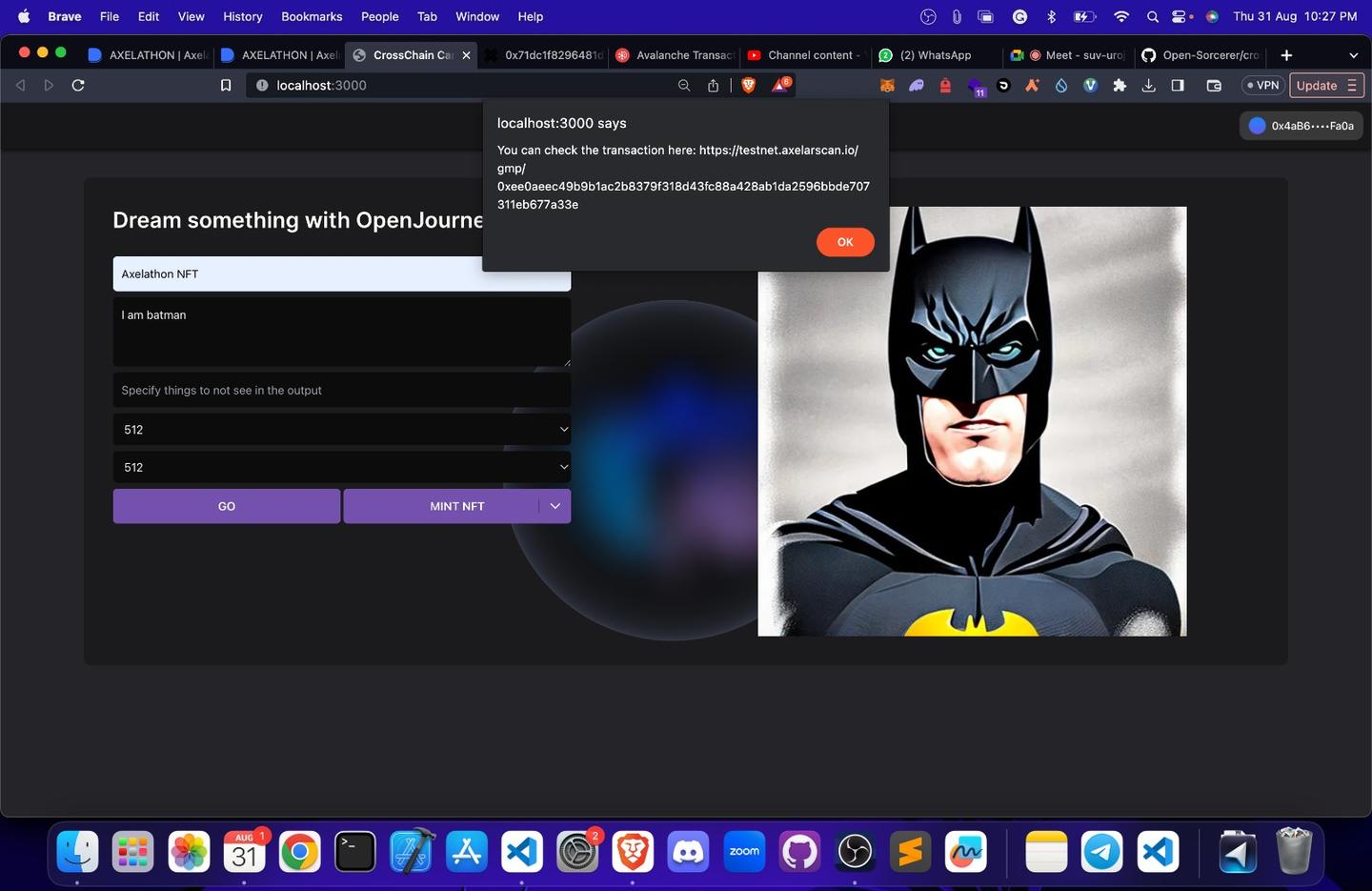The image size is (1372, 891).
Task: Switch to Channel content YouTube tab
Action: (806, 55)
